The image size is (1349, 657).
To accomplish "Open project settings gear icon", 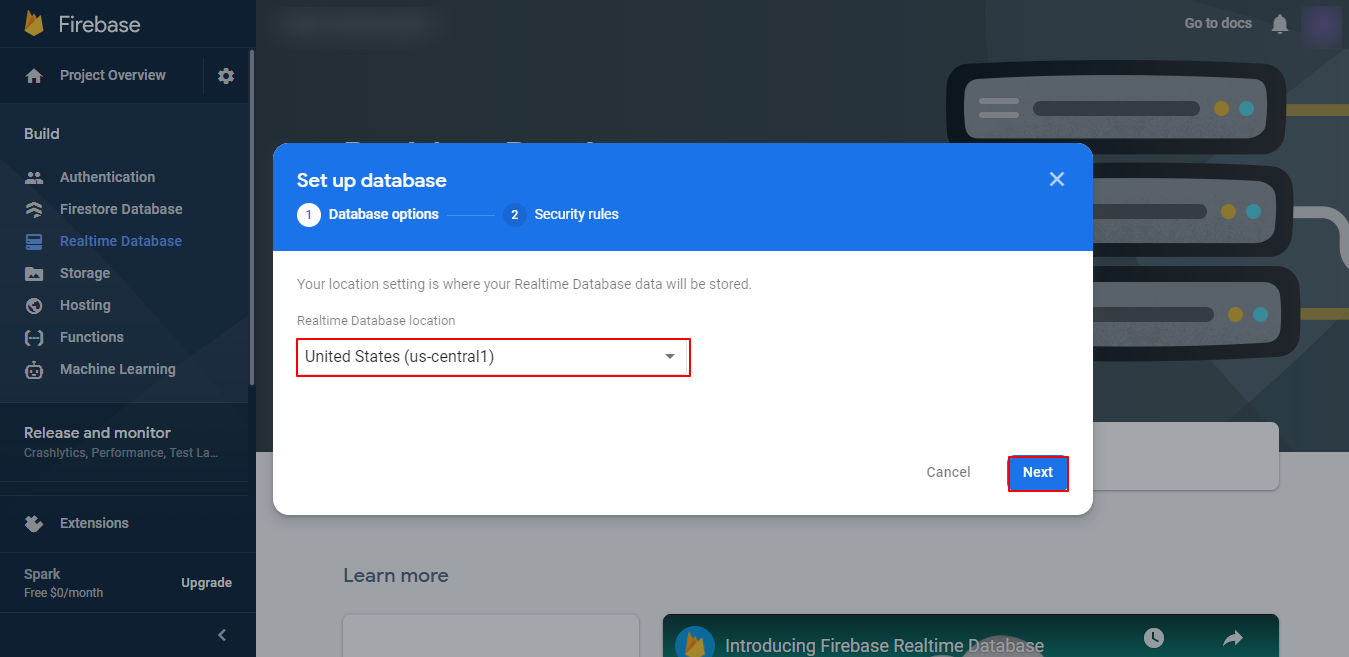I will coord(226,76).
